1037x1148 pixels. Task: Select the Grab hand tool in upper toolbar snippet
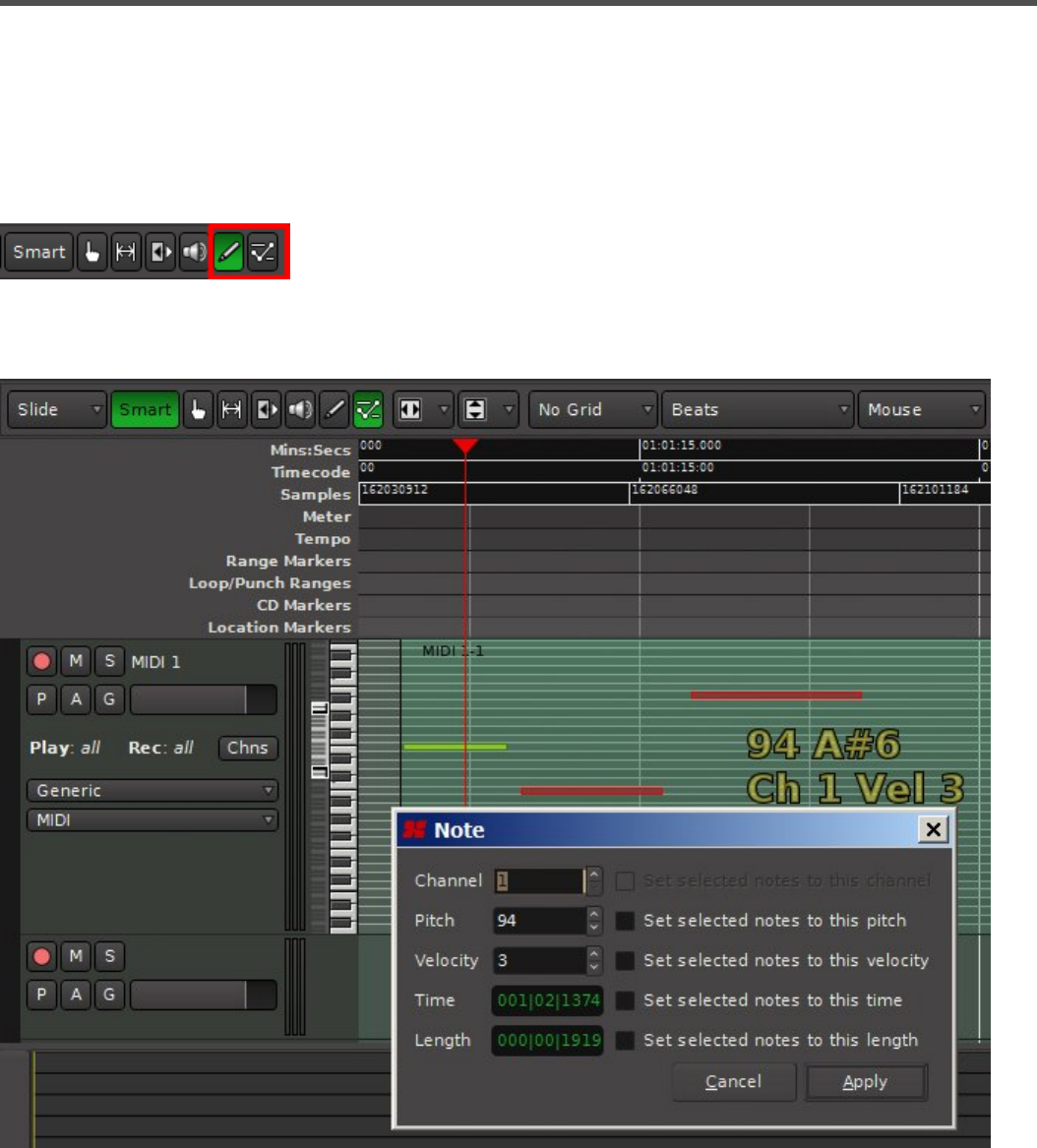[92, 252]
